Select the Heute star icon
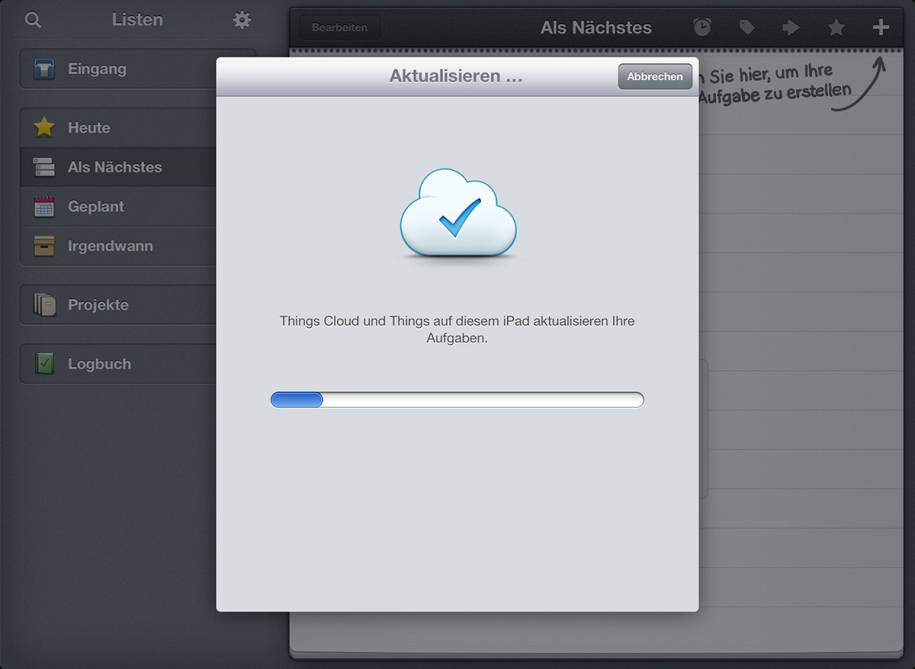Image resolution: width=915 pixels, height=669 pixels. (x=43, y=126)
